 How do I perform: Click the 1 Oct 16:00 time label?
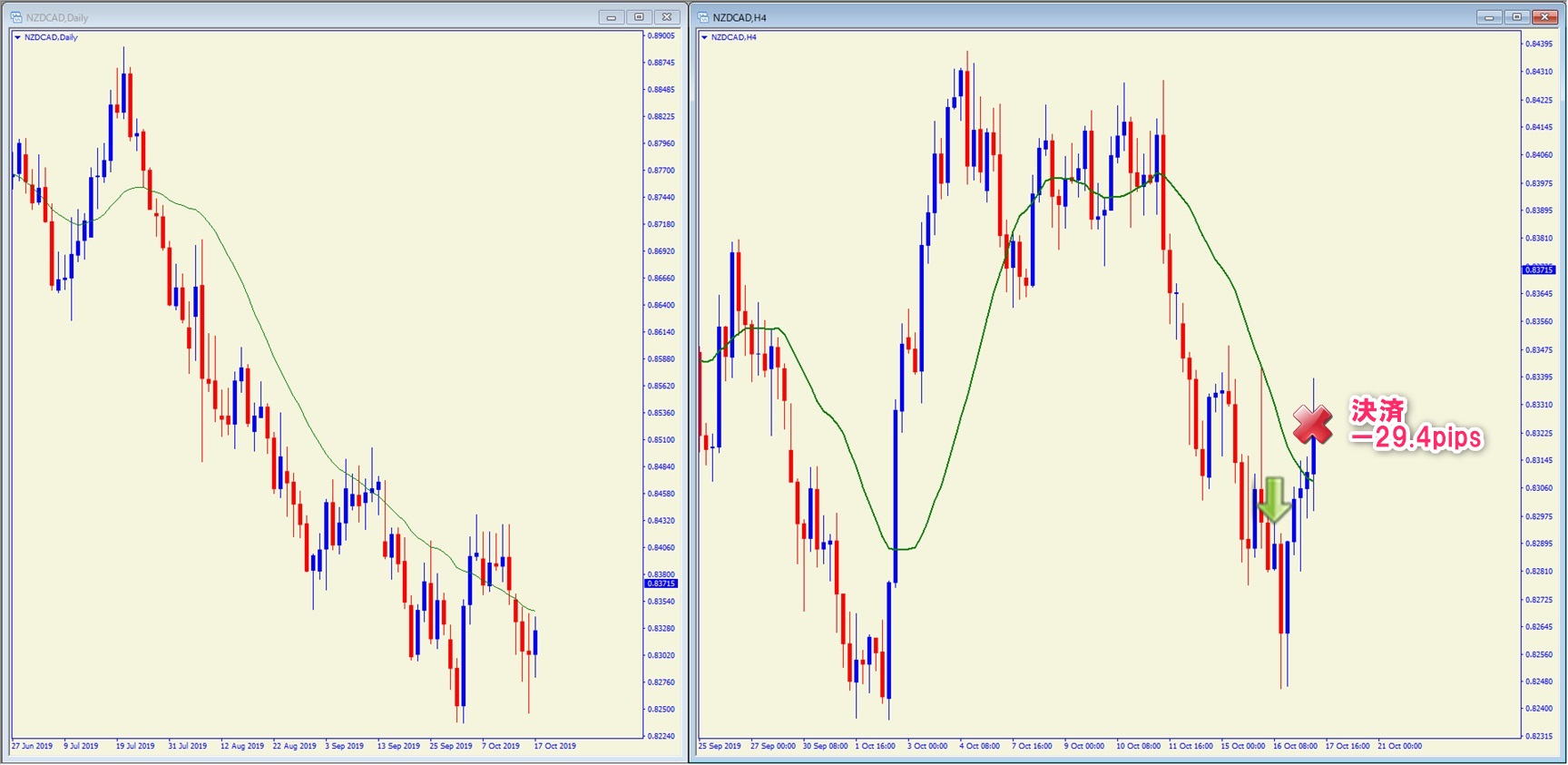tap(876, 746)
